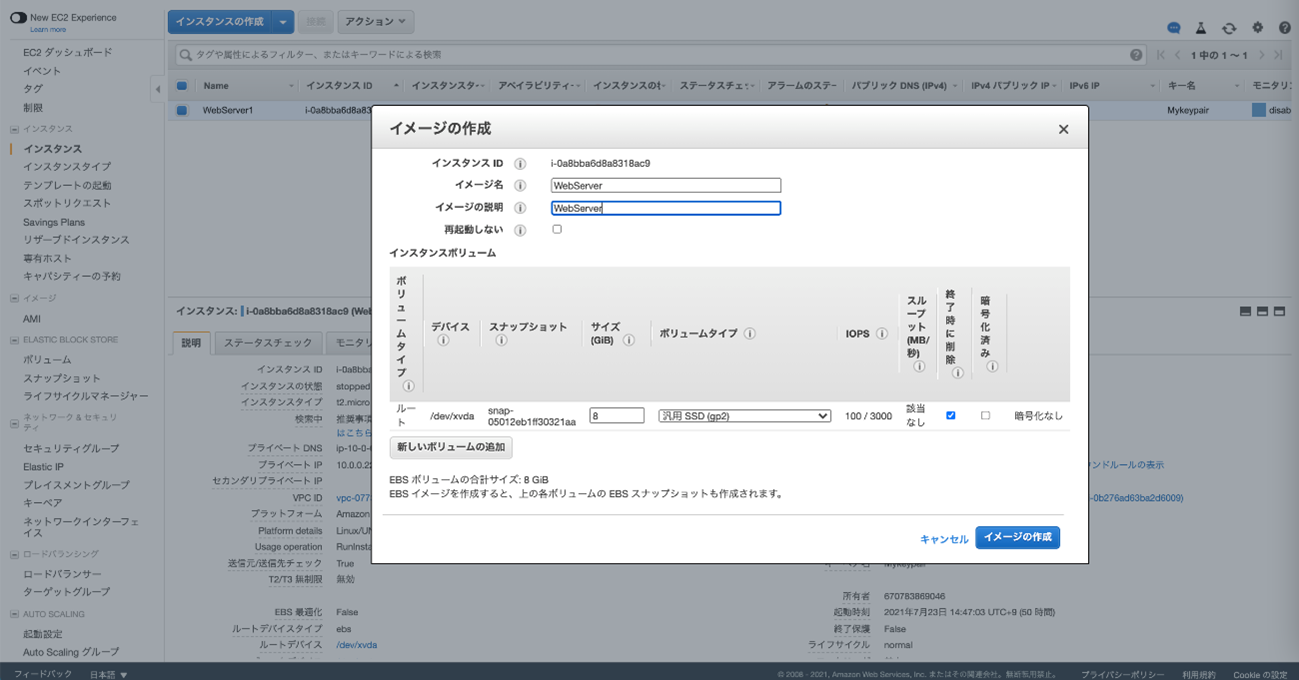Click the refresh icon in top toolbar
Image resolution: width=1299 pixels, height=680 pixels.
(x=1229, y=28)
